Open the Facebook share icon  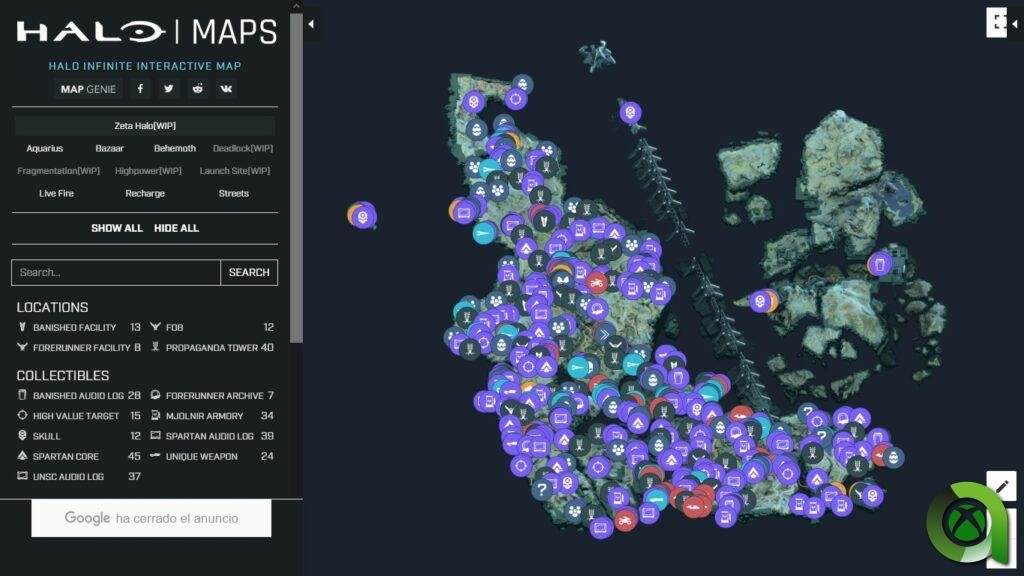pyautogui.click(x=140, y=89)
